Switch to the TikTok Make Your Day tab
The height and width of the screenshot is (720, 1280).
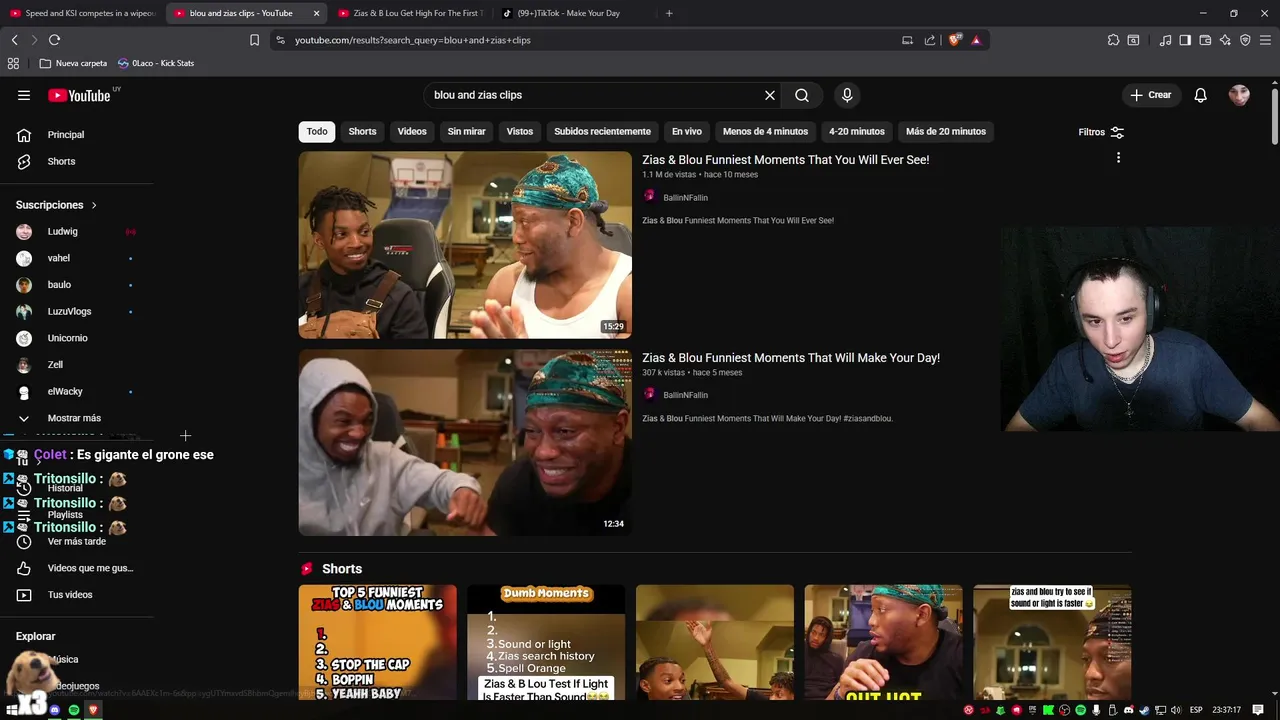575,13
